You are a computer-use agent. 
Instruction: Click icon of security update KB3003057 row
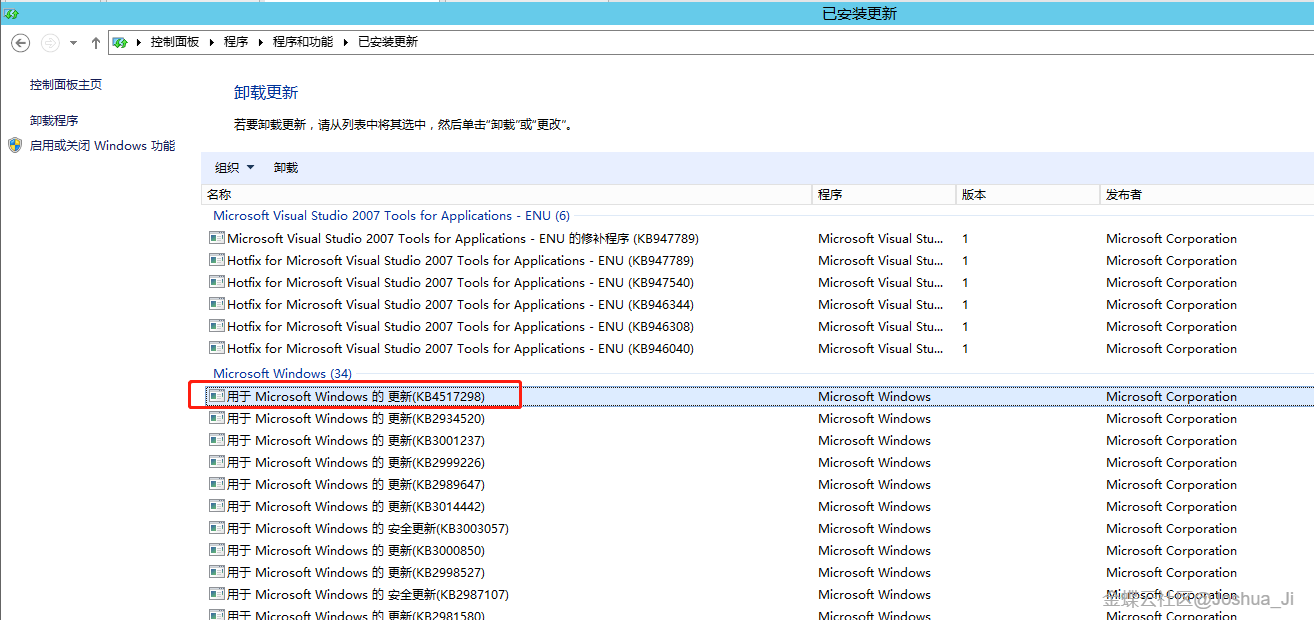[x=217, y=529]
